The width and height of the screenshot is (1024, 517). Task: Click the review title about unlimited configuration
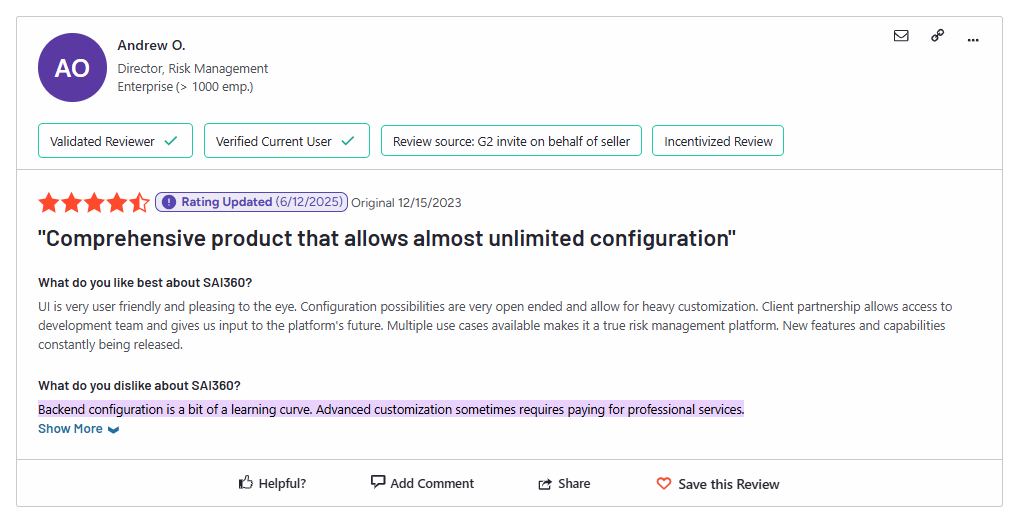[x=387, y=239]
